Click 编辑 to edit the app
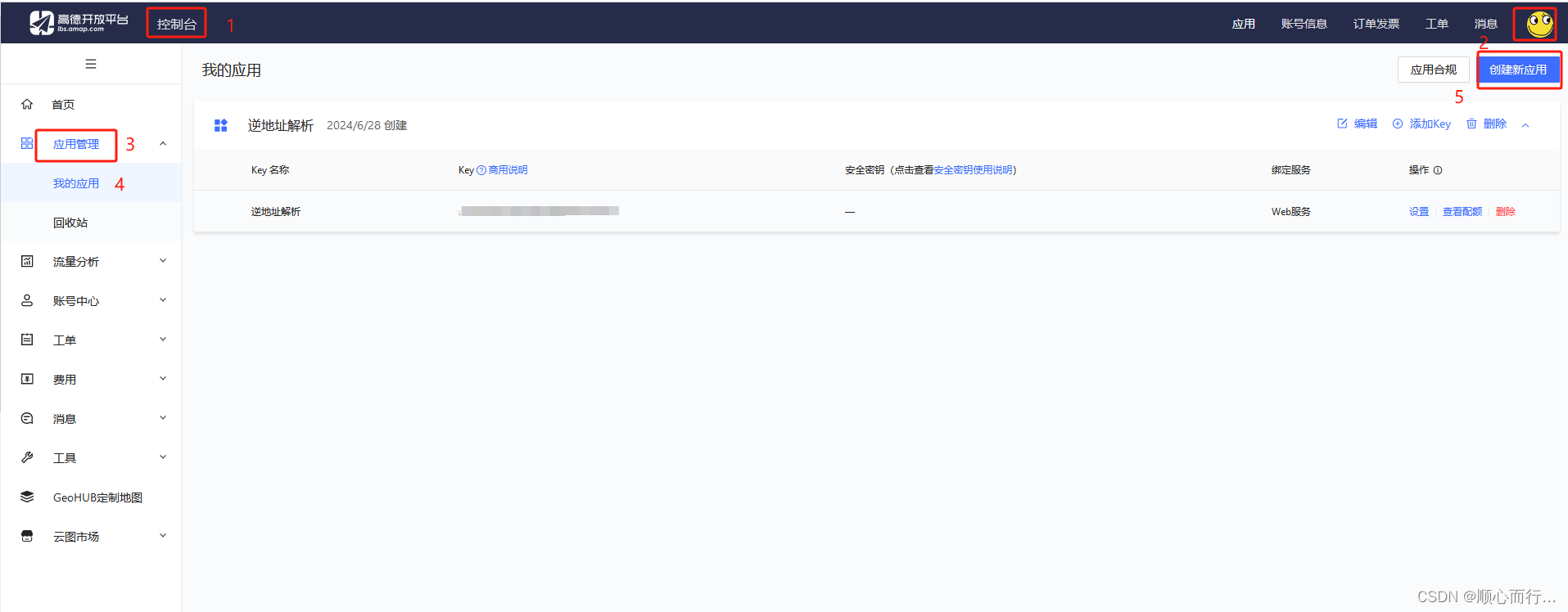 [x=1365, y=124]
